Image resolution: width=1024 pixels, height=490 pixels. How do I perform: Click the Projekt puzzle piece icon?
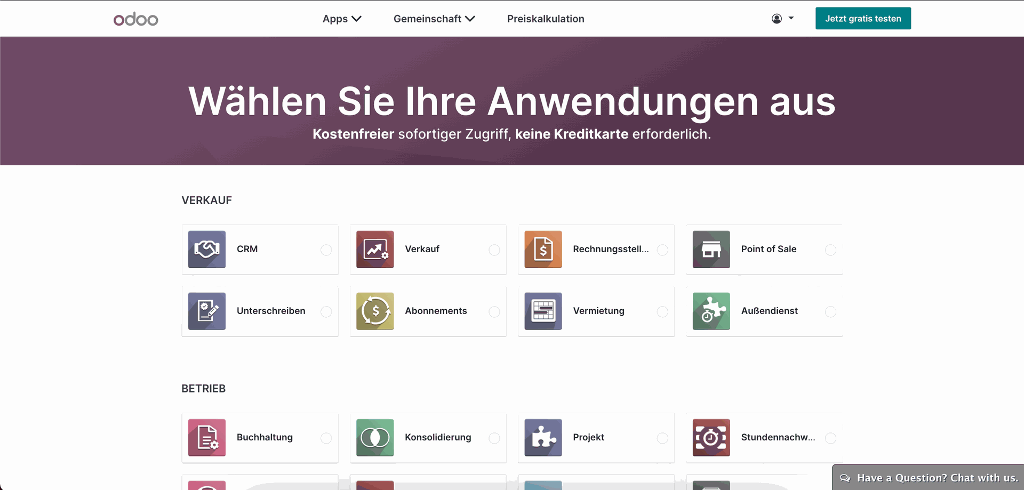[543, 438]
